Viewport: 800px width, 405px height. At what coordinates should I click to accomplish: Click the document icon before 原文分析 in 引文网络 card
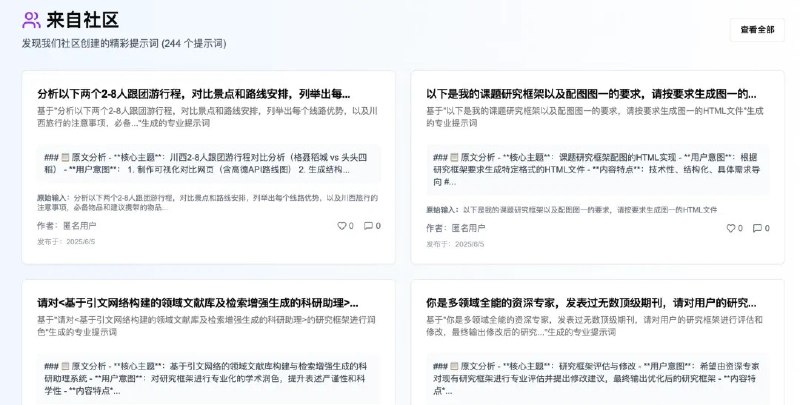pyautogui.click(x=65, y=366)
